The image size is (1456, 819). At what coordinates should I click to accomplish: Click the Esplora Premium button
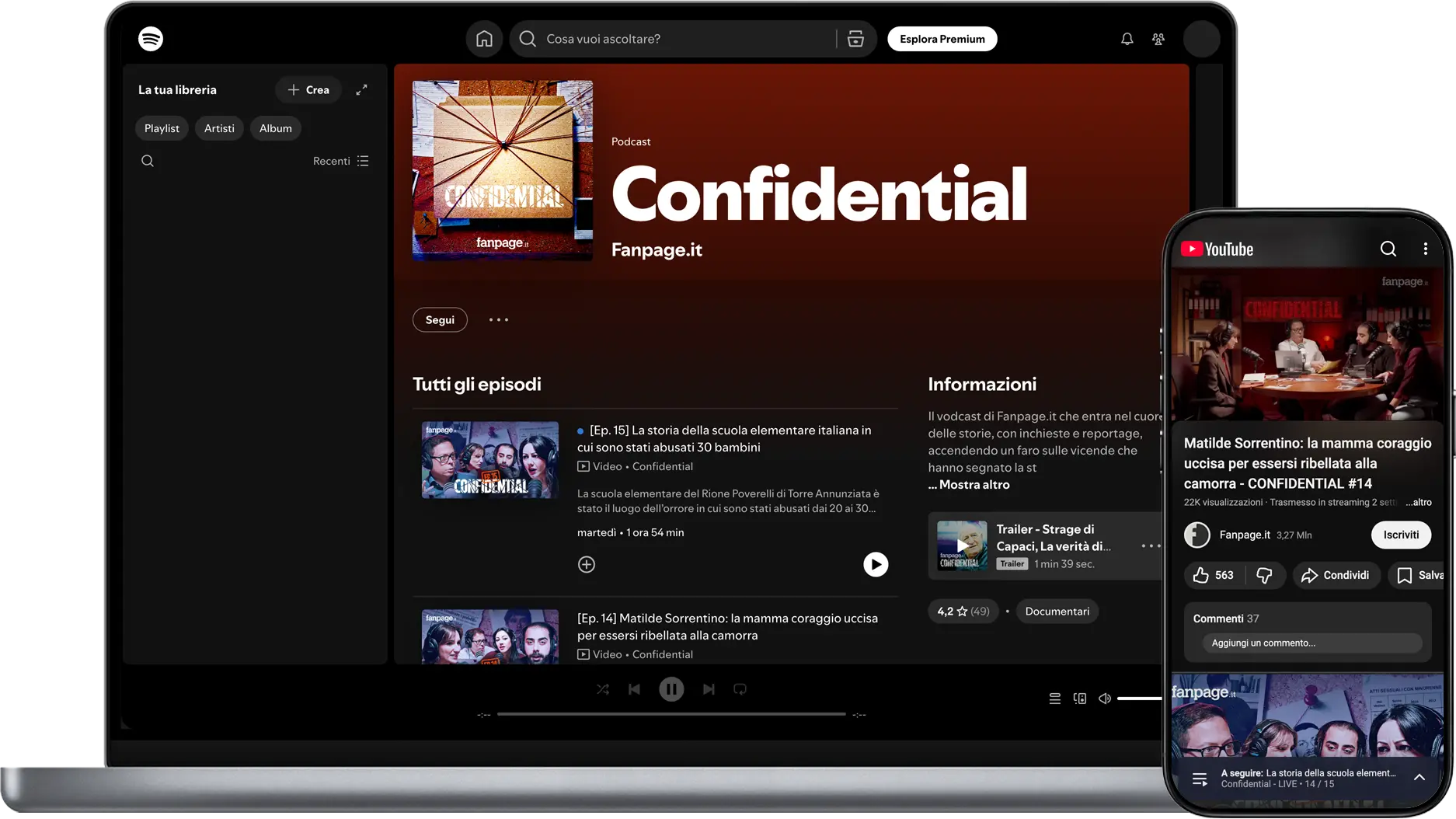point(942,39)
